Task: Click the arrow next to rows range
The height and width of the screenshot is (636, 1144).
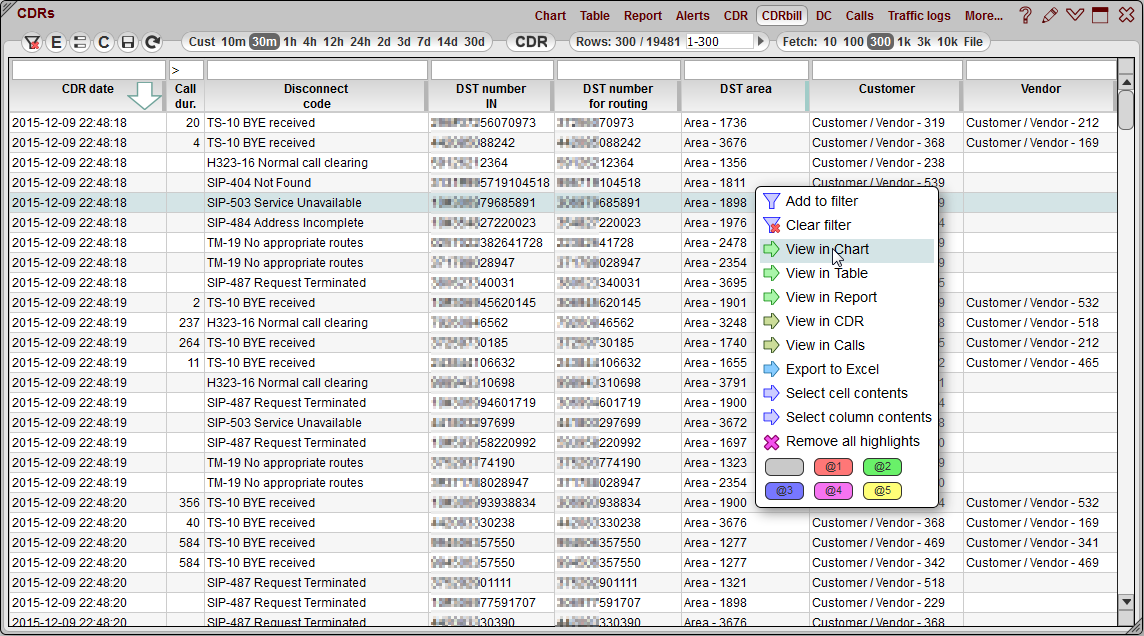Action: point(760,42)
